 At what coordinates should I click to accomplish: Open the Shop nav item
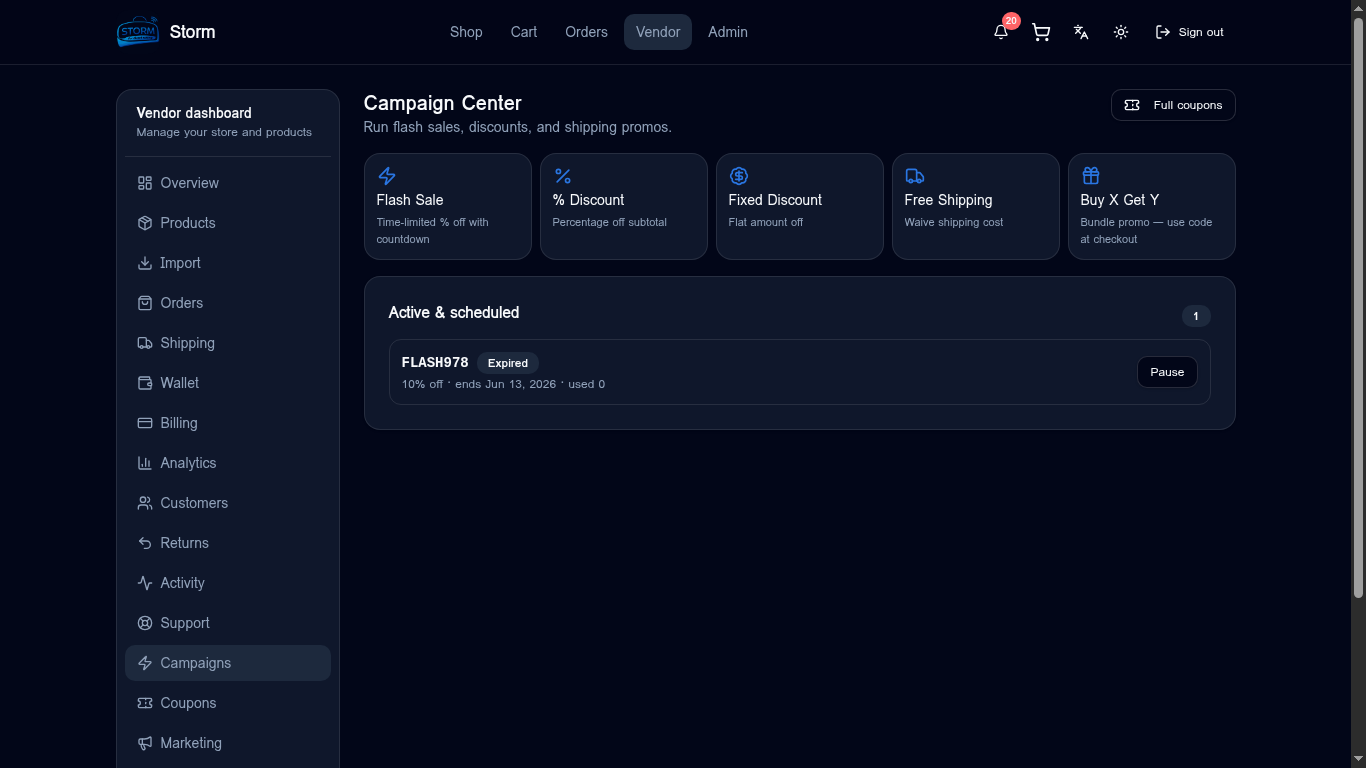click(466, 32)
